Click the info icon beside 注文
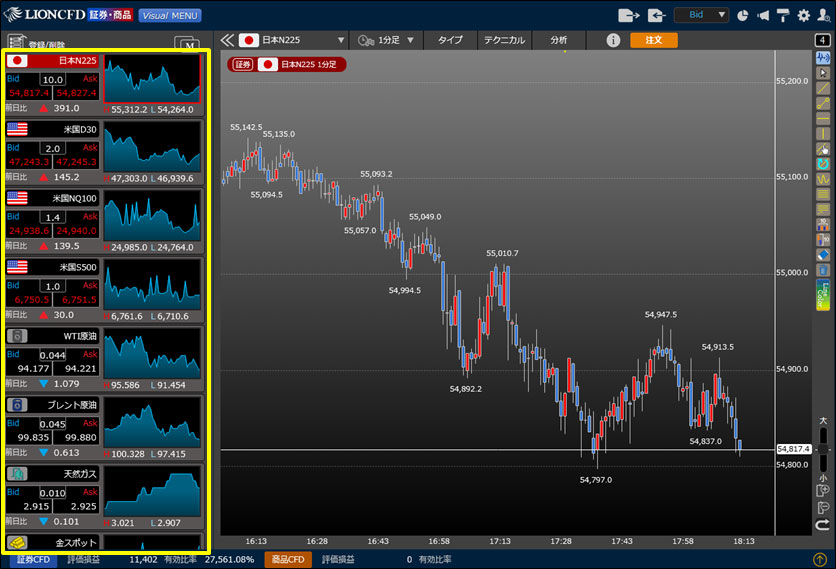836x569 pixels. coord(613,41)
